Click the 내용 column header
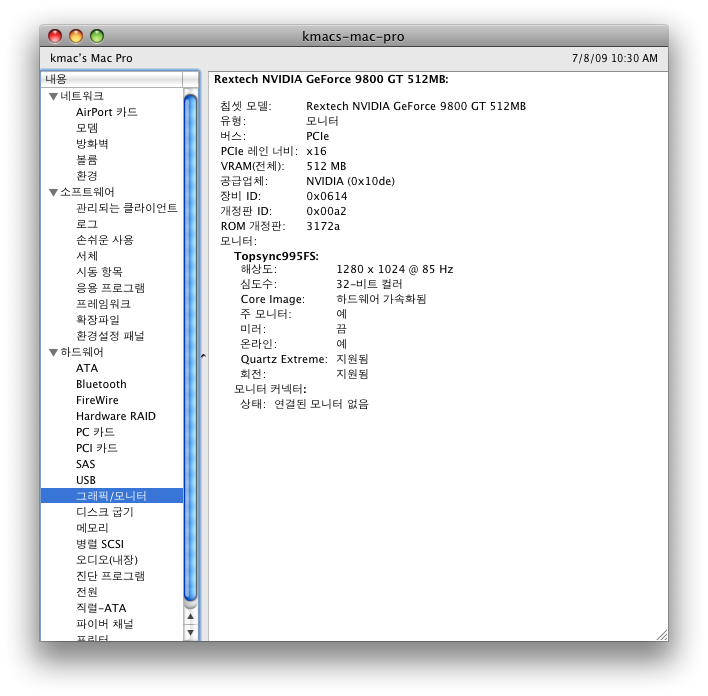The width and height of the screenshot is (708, 696). click(112, 79)
